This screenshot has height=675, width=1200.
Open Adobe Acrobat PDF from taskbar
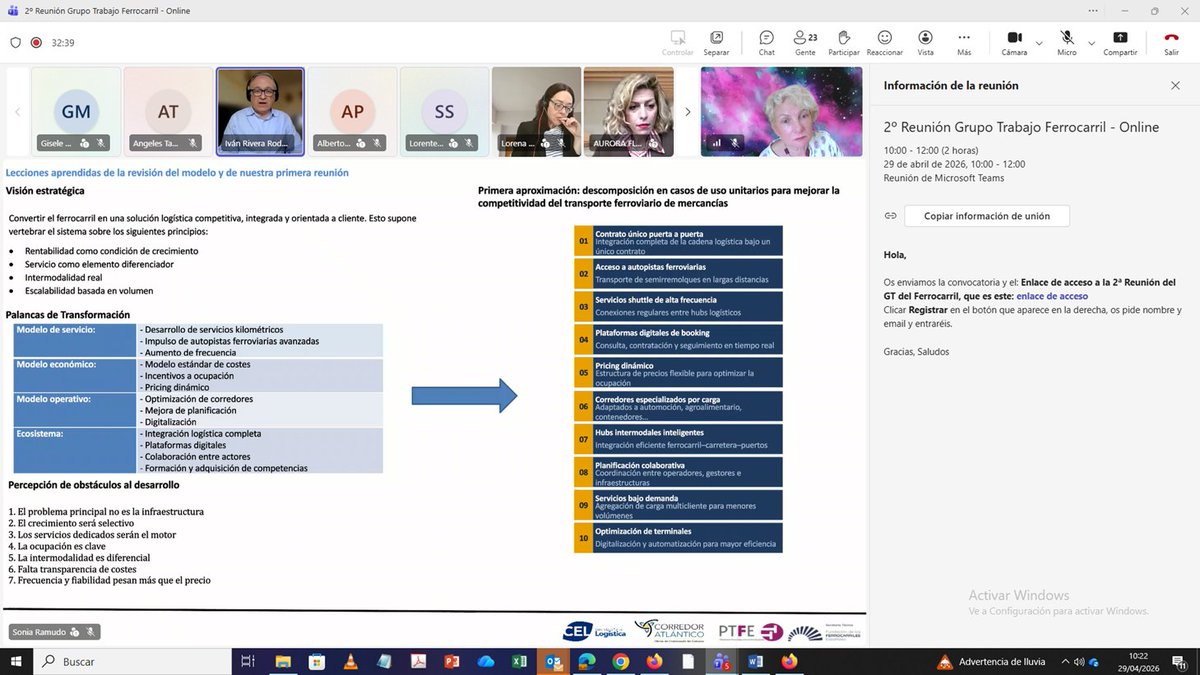418,661
